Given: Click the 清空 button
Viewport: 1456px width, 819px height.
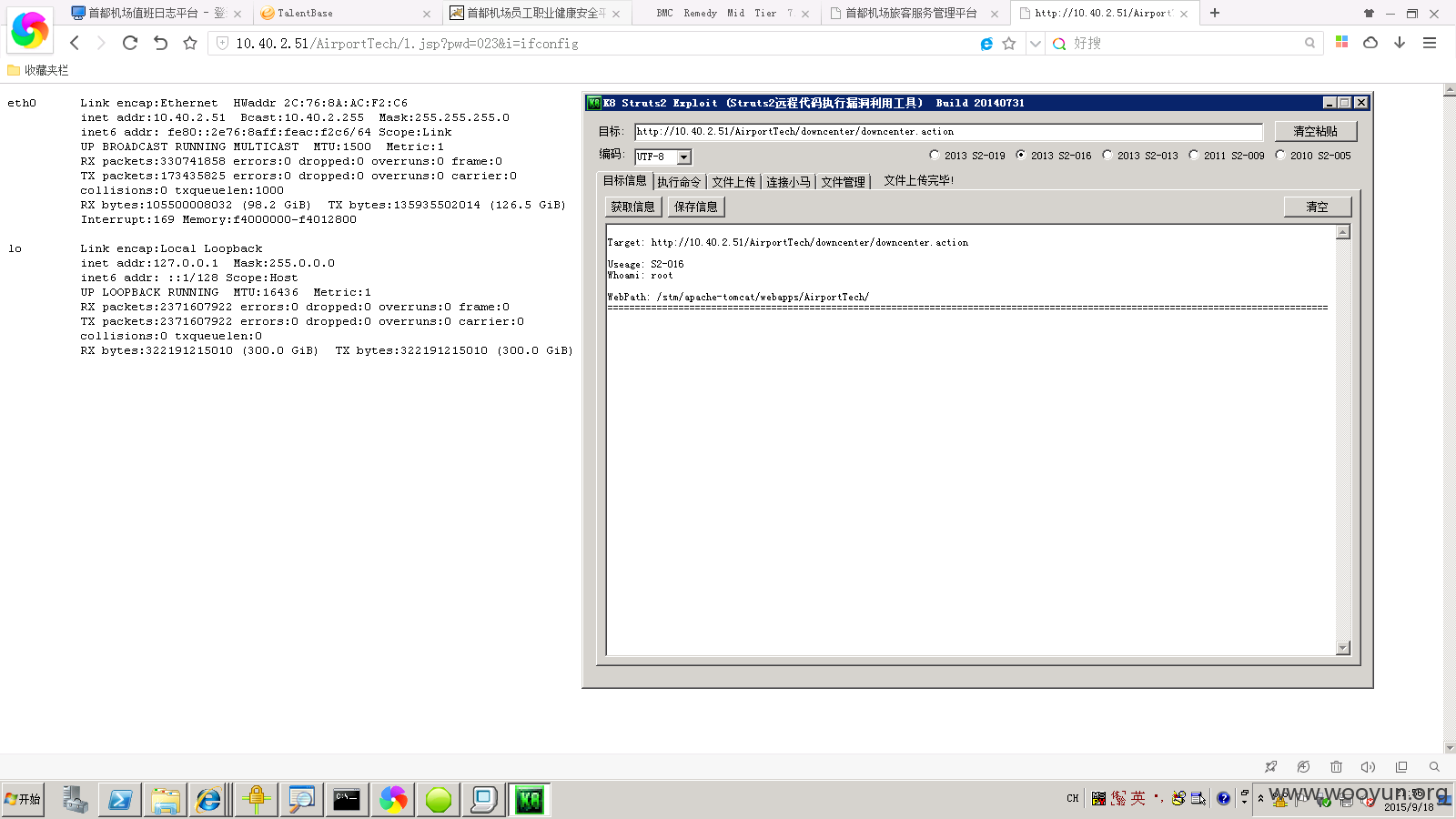Looking at the screenshot, I should pos(1317,207).
